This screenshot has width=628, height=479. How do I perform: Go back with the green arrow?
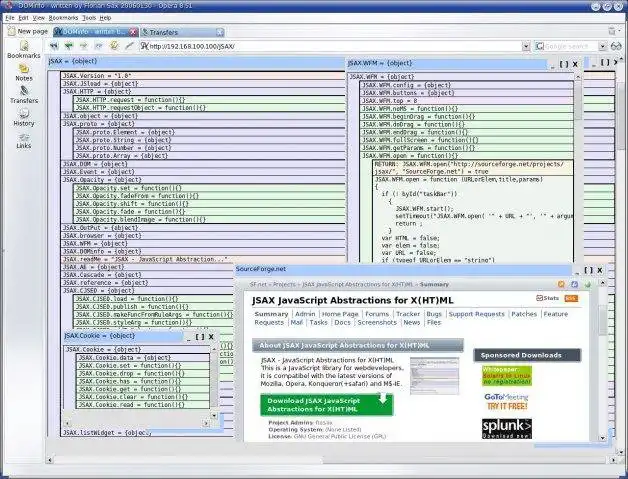(x=68, y=46)
